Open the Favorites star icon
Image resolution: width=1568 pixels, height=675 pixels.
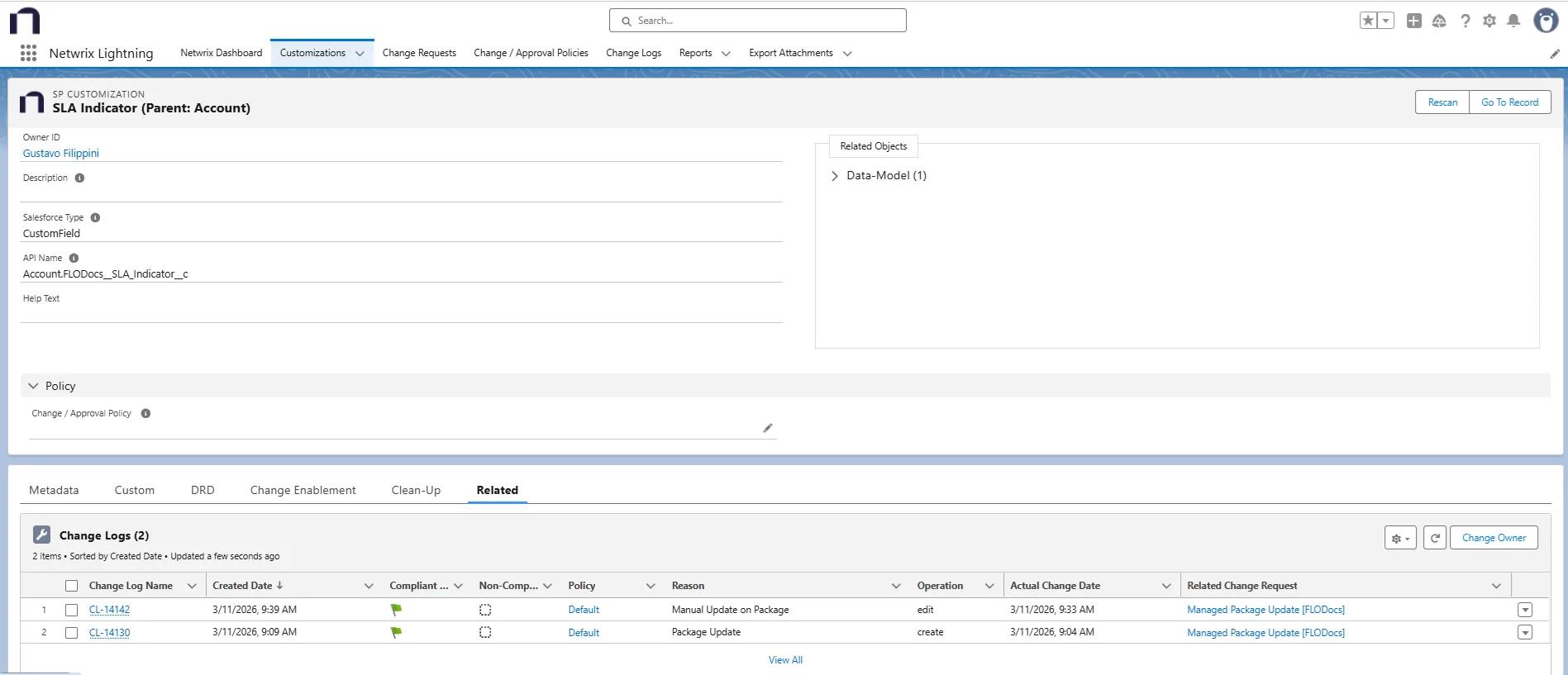[x=1369, y=21]
